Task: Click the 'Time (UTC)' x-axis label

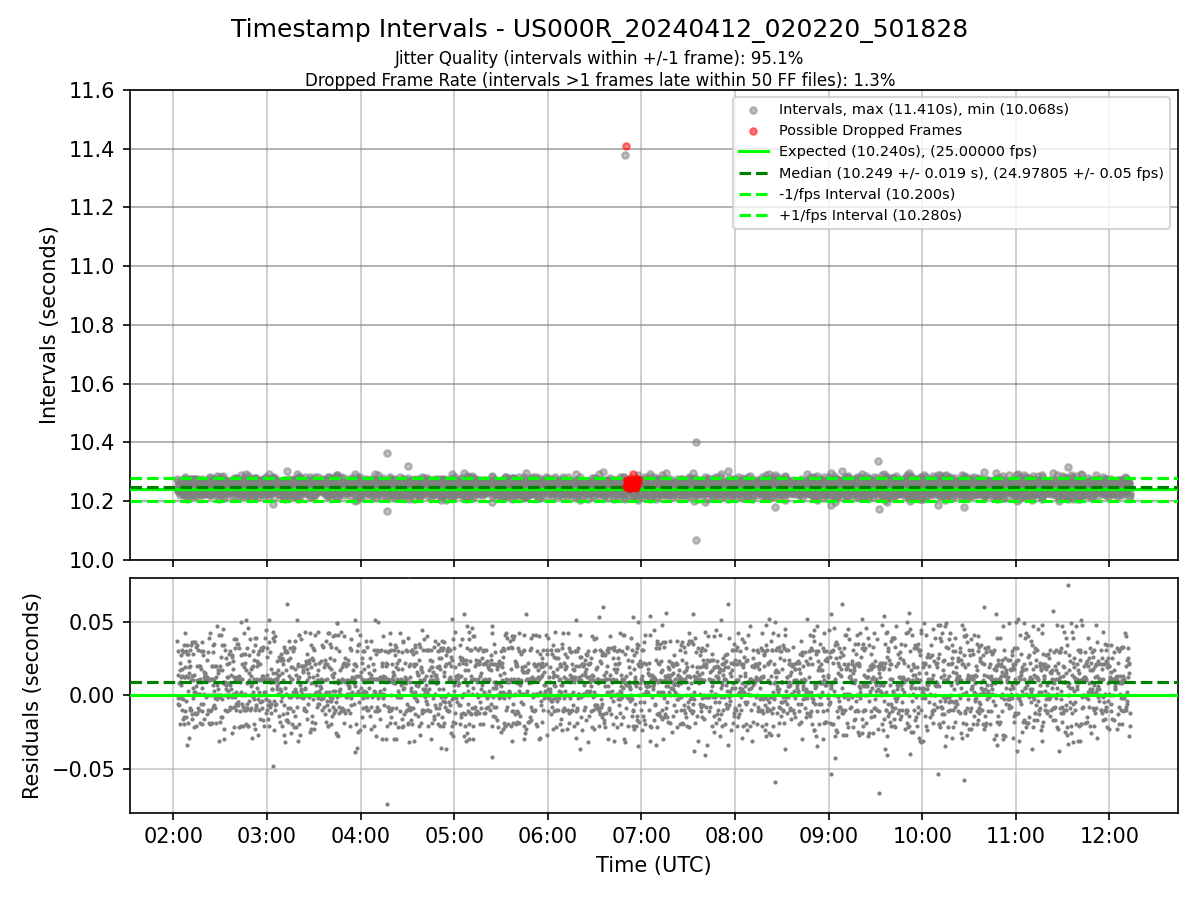Action: pyautogui.click(x=653, y=865)
